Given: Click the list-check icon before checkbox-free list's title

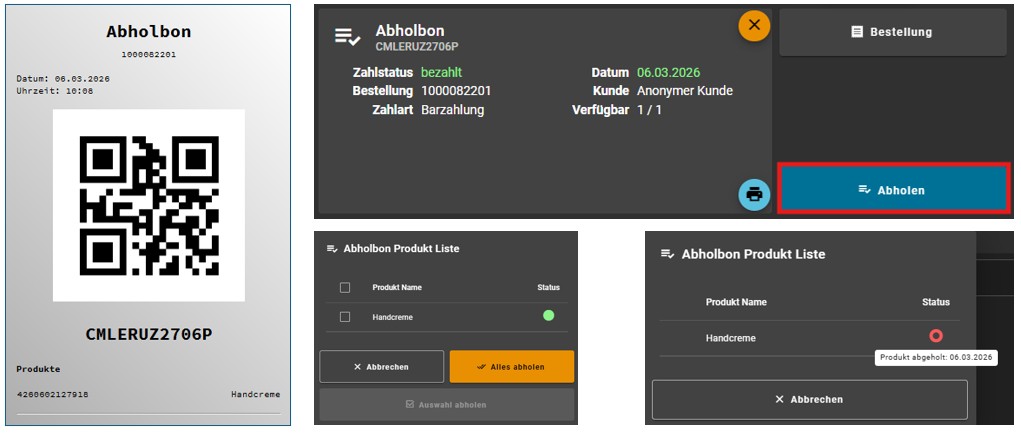Looking at the screenshot, I should [667, 254].
